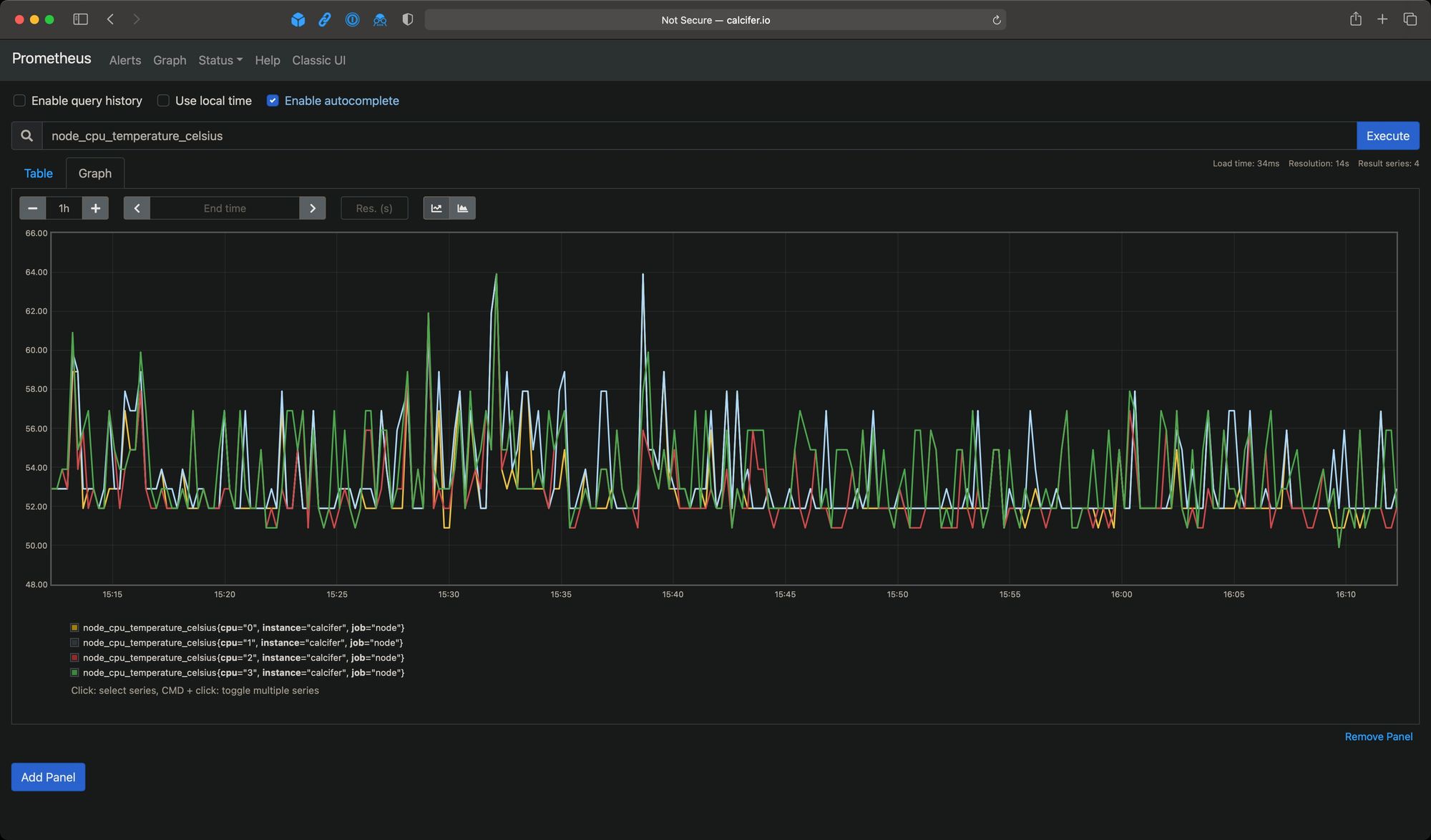Switch to the line chart display icon
This screenshot has width=1431, height=840.
(436, 208)
